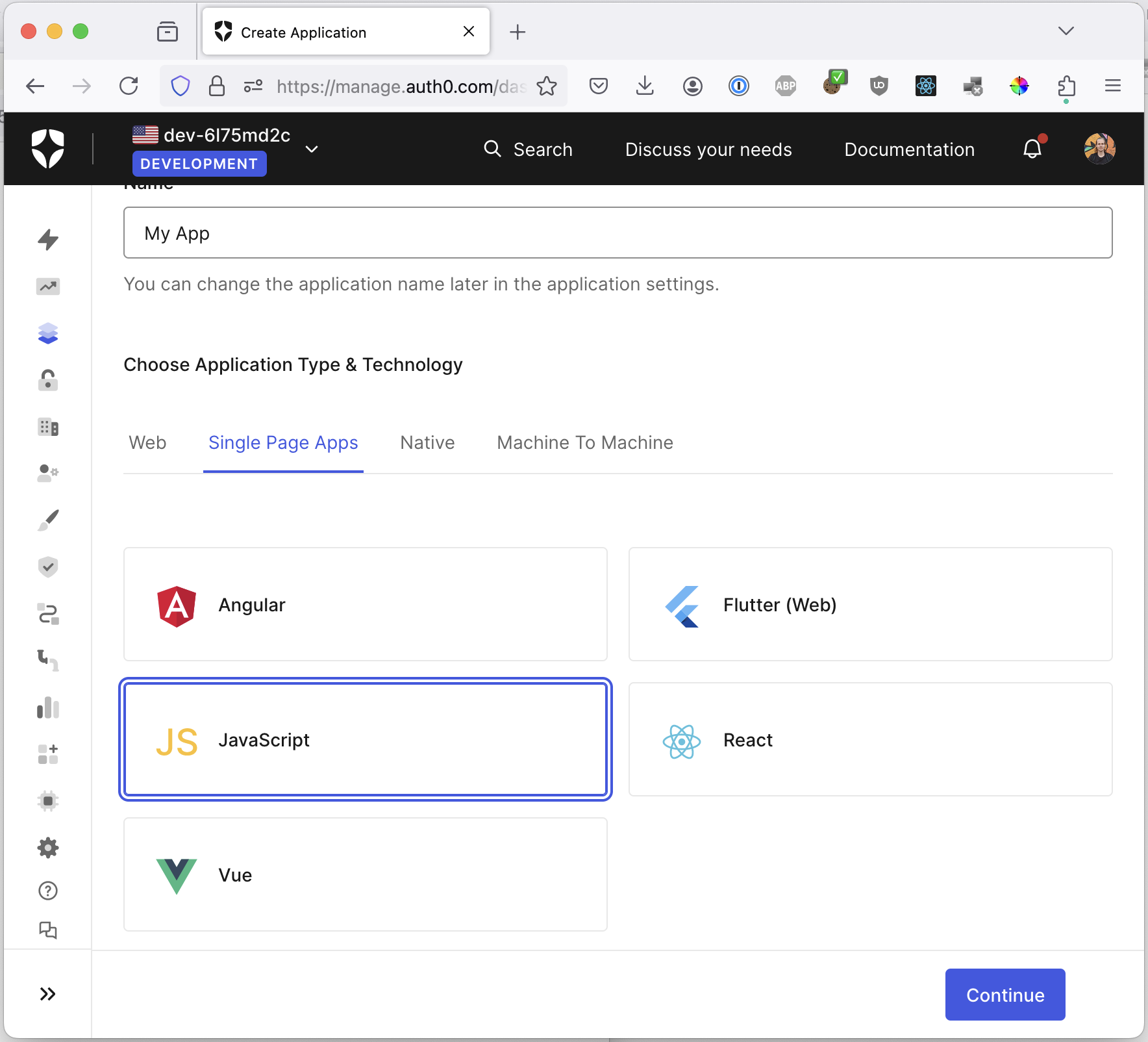
Task: Open the notifications bell
Action: click(x=1032, y=149)
